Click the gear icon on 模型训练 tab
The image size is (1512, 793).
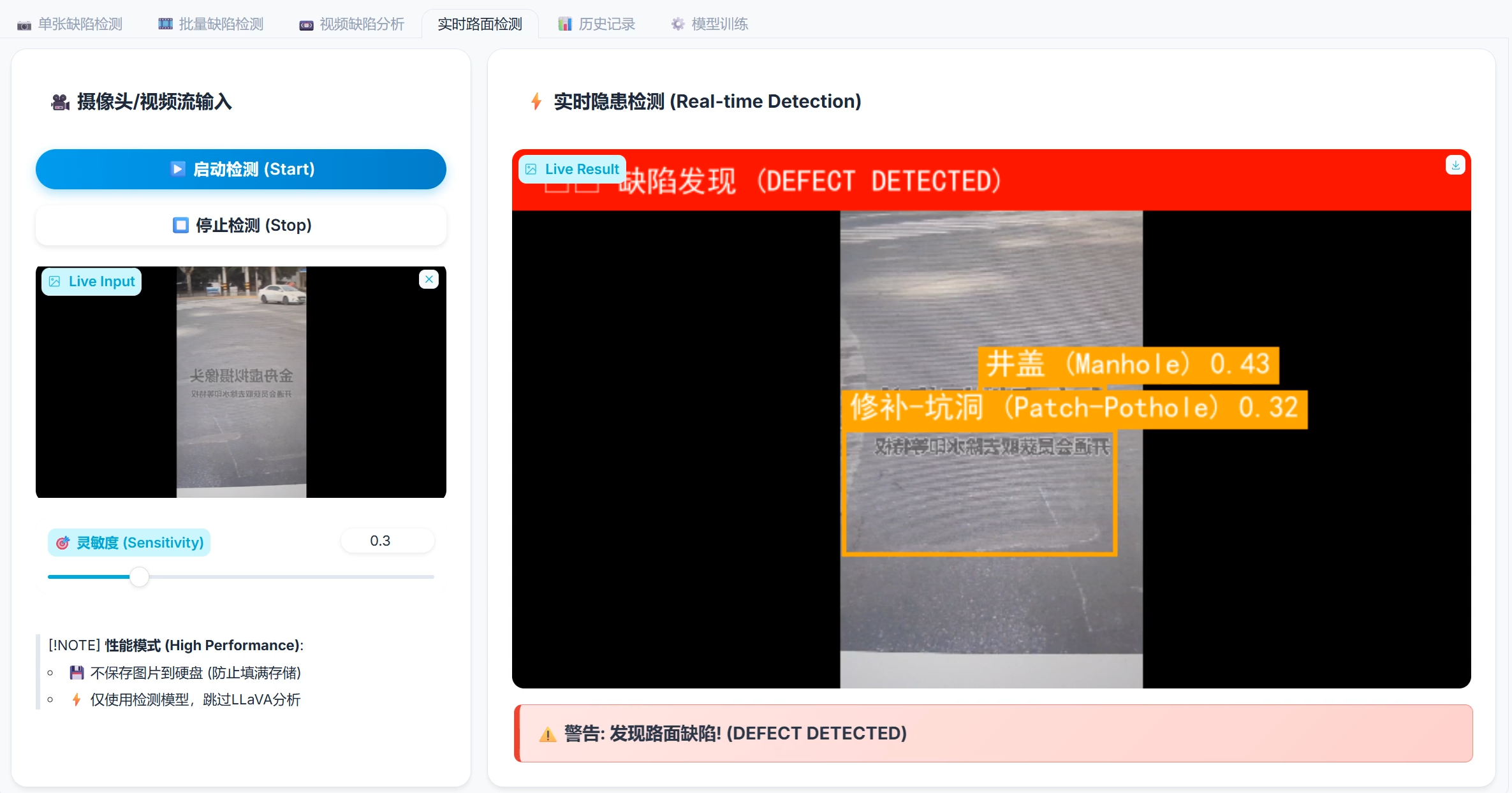point(677,24)
